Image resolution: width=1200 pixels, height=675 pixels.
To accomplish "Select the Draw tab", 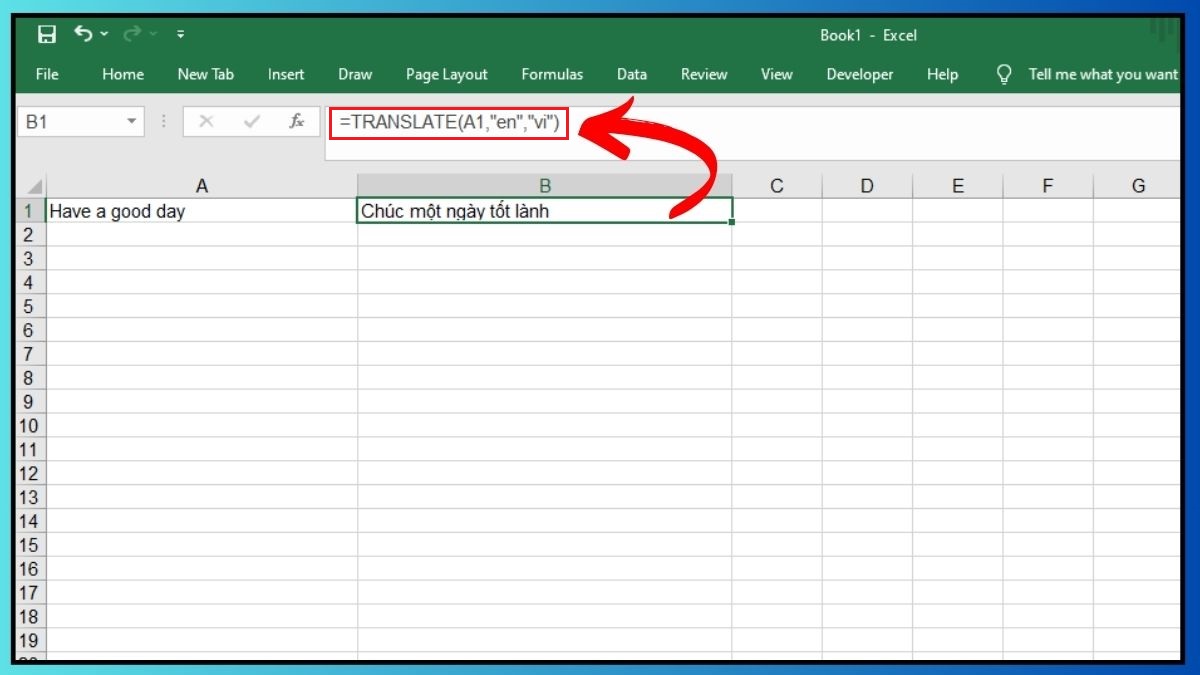I will (x=354, y=73).
